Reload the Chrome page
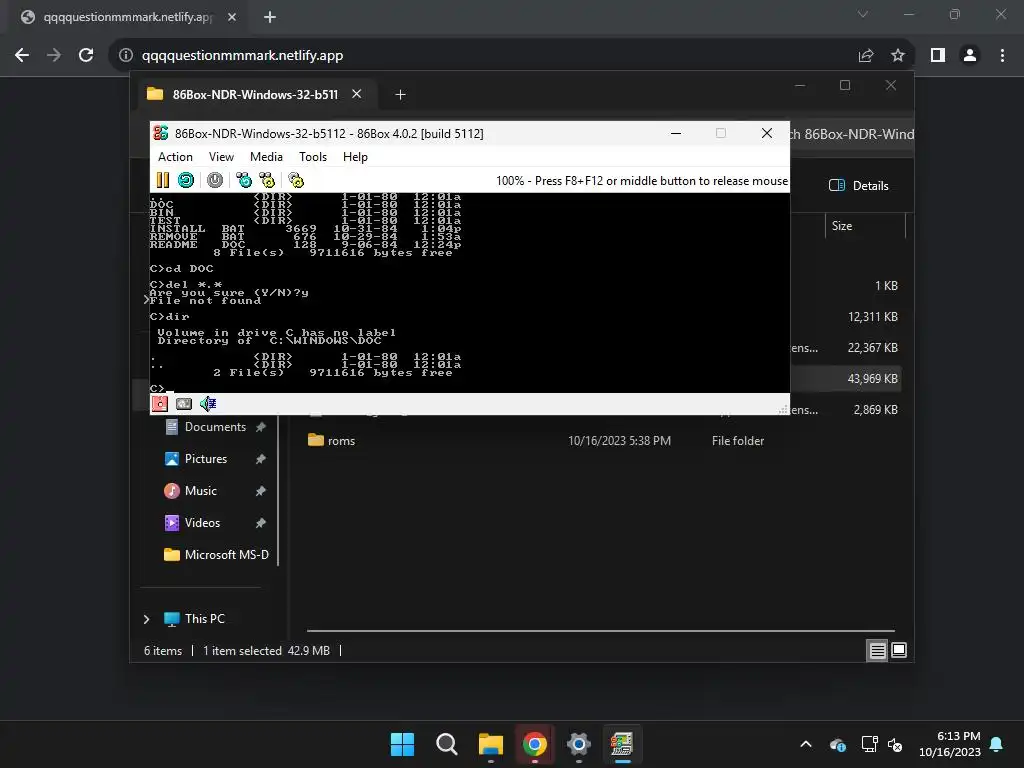 pos(86,56)
